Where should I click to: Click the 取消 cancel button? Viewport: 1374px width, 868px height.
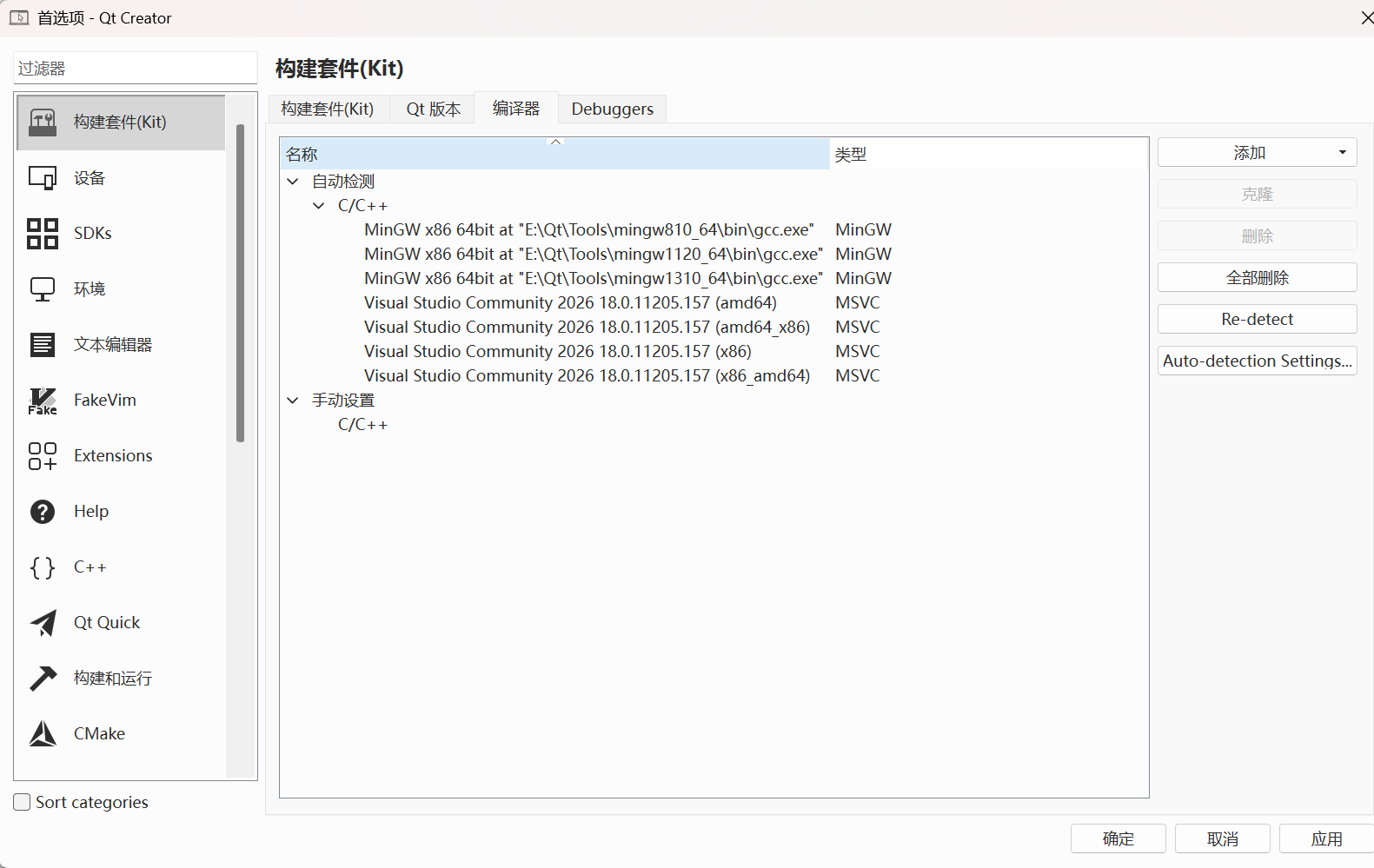1222,839
